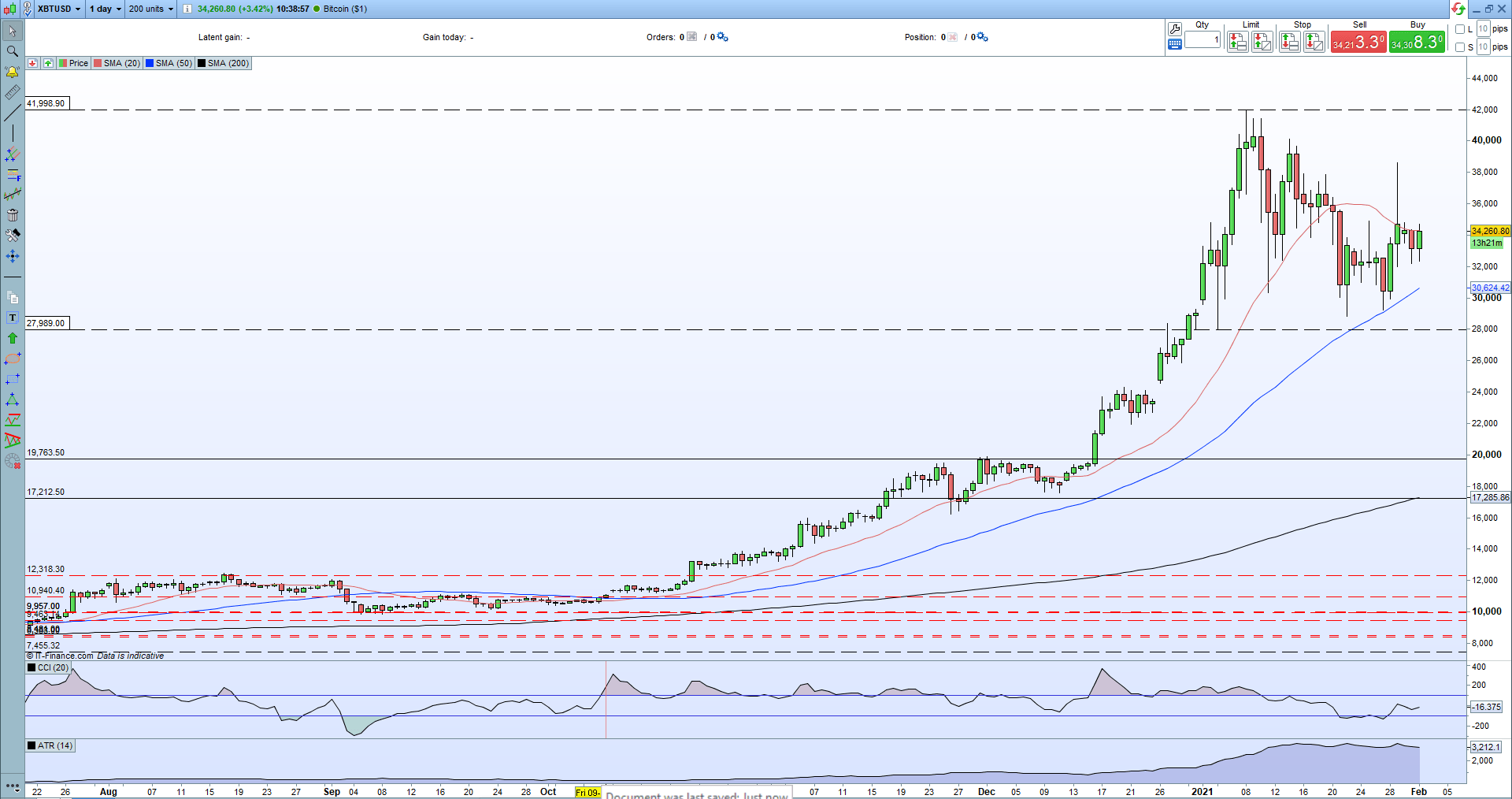The image size is (1512, 799).
Task: Open the 1 day timeframe dropdown
Action: pyautogui.click(x=106, y=9)
